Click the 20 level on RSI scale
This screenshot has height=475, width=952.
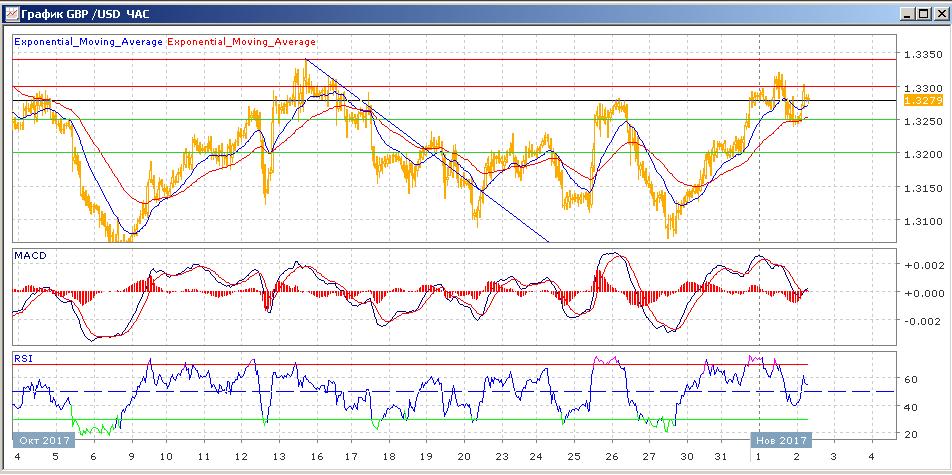(x=911, y=434)
